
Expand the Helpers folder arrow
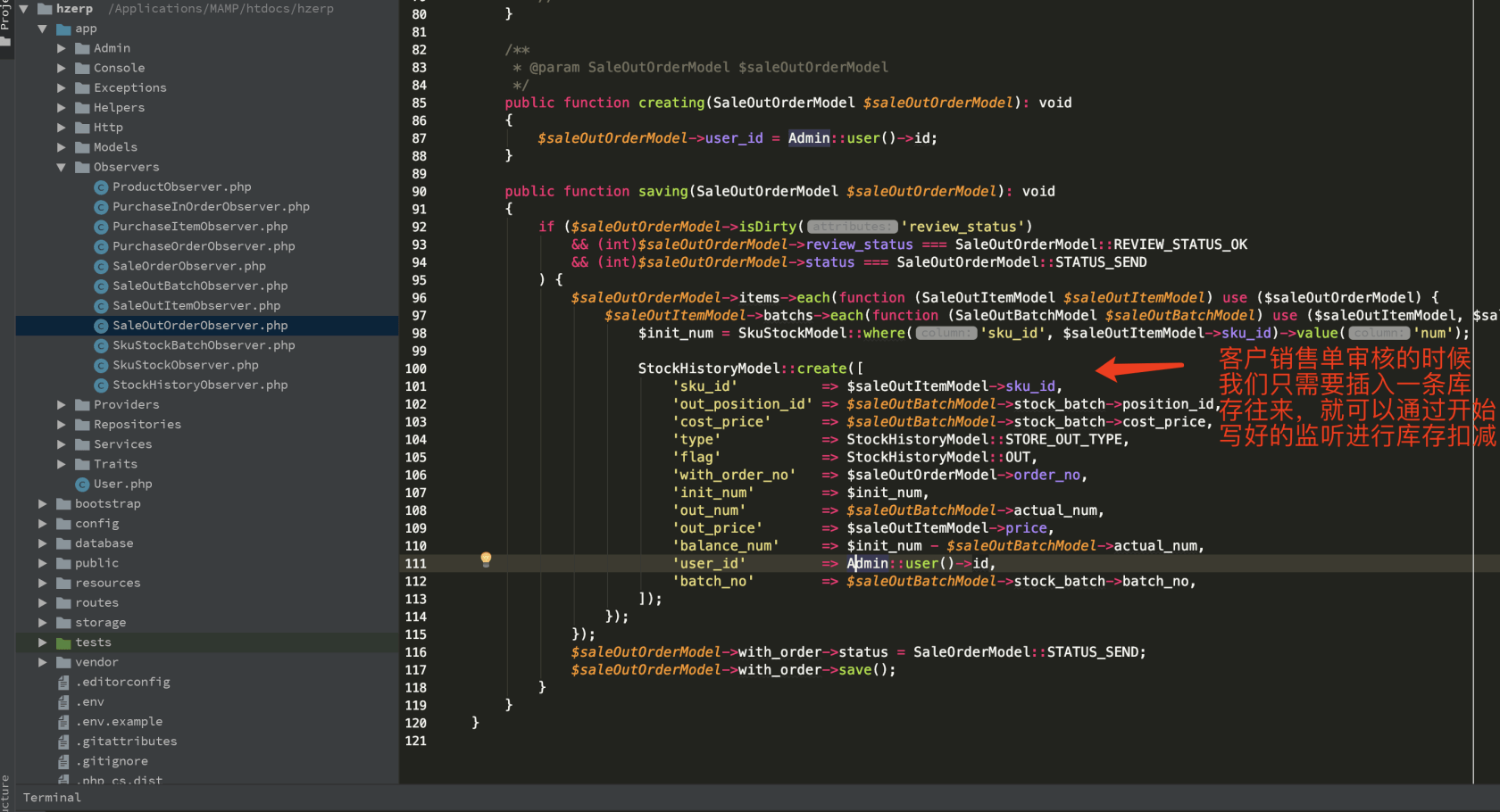click(62, 108)
